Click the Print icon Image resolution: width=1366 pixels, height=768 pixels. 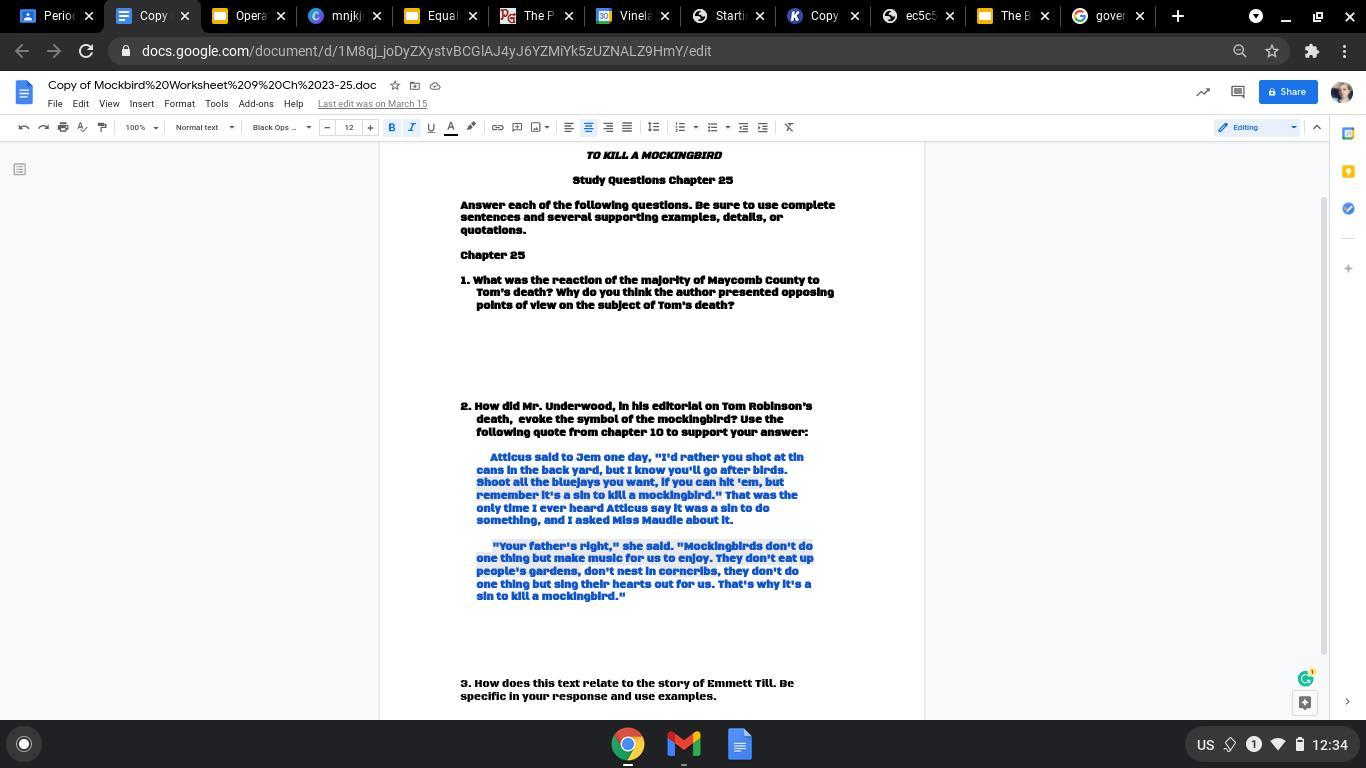(x=63, y=127)
